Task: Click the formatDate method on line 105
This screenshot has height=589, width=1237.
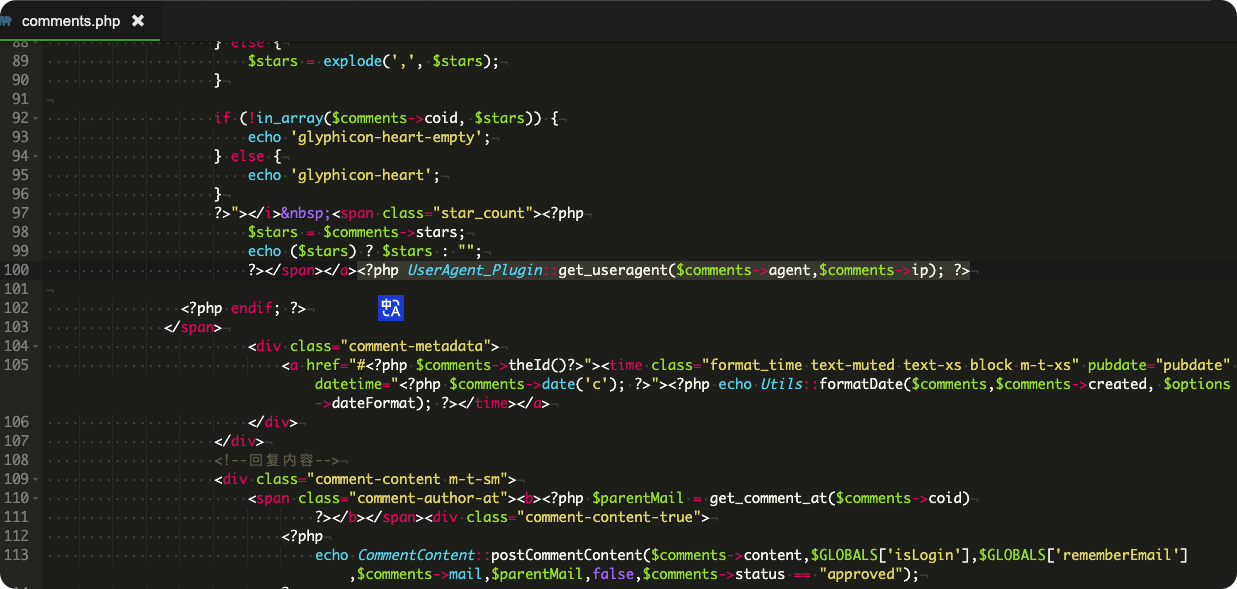Action: tap(860, 384)
